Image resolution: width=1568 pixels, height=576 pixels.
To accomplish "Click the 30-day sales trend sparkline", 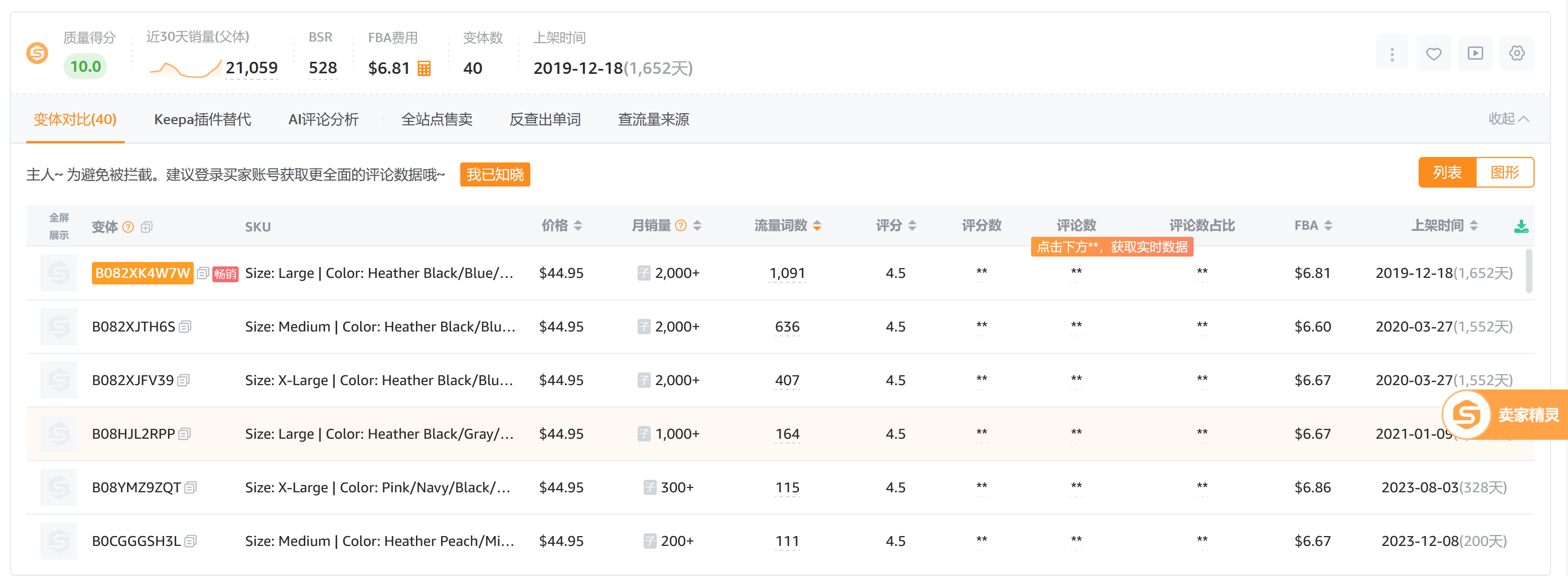I will (x=184, y=69).
